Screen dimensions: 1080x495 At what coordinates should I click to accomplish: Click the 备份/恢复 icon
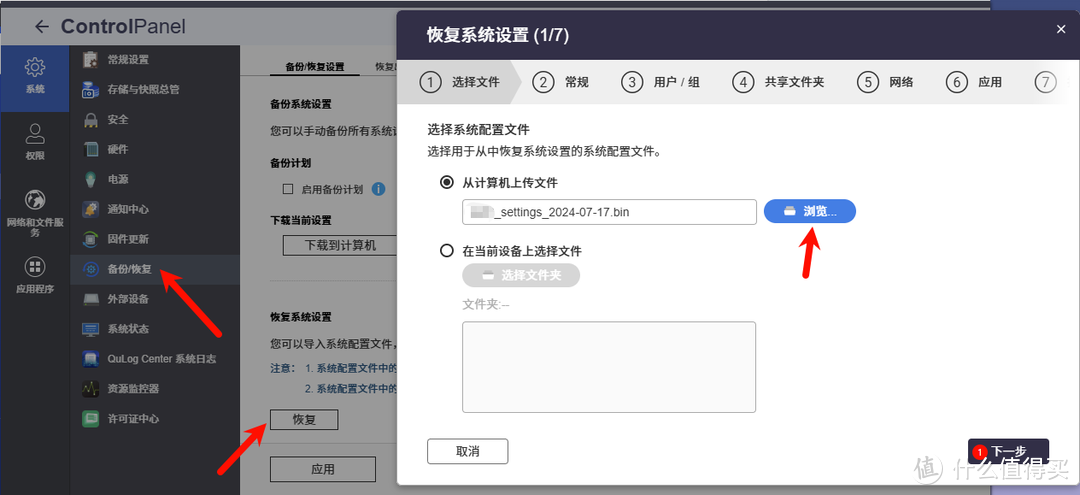click(x=91, y=269)
